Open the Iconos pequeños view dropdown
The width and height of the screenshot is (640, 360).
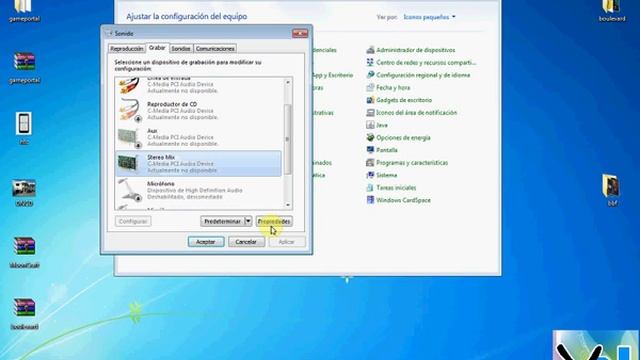click(429, 17)
